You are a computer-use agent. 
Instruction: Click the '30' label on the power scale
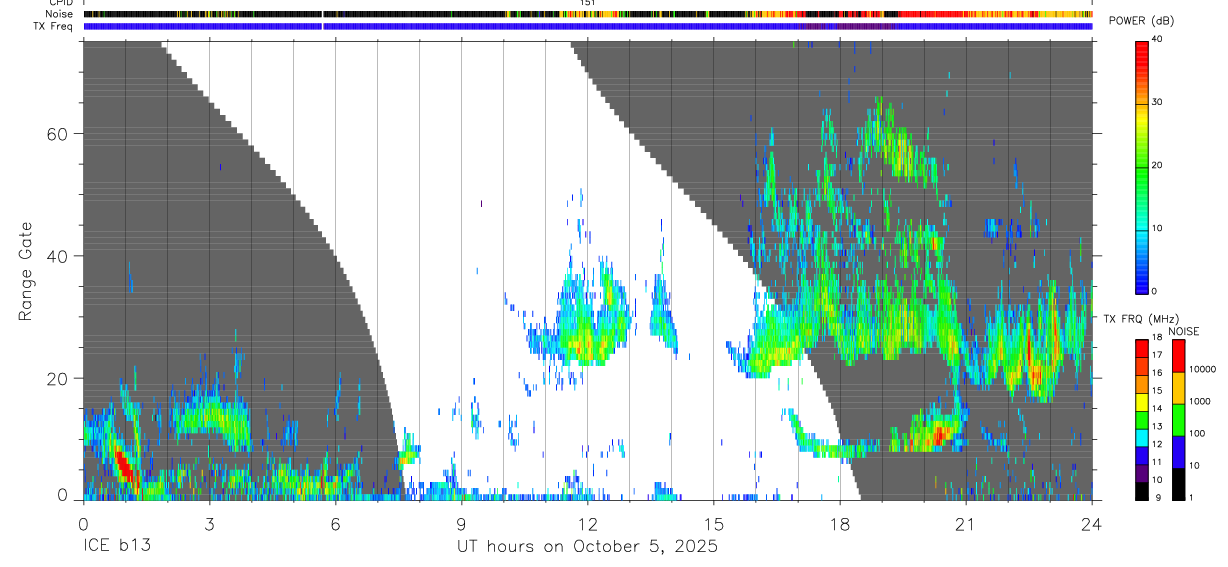coord(1157,103)
